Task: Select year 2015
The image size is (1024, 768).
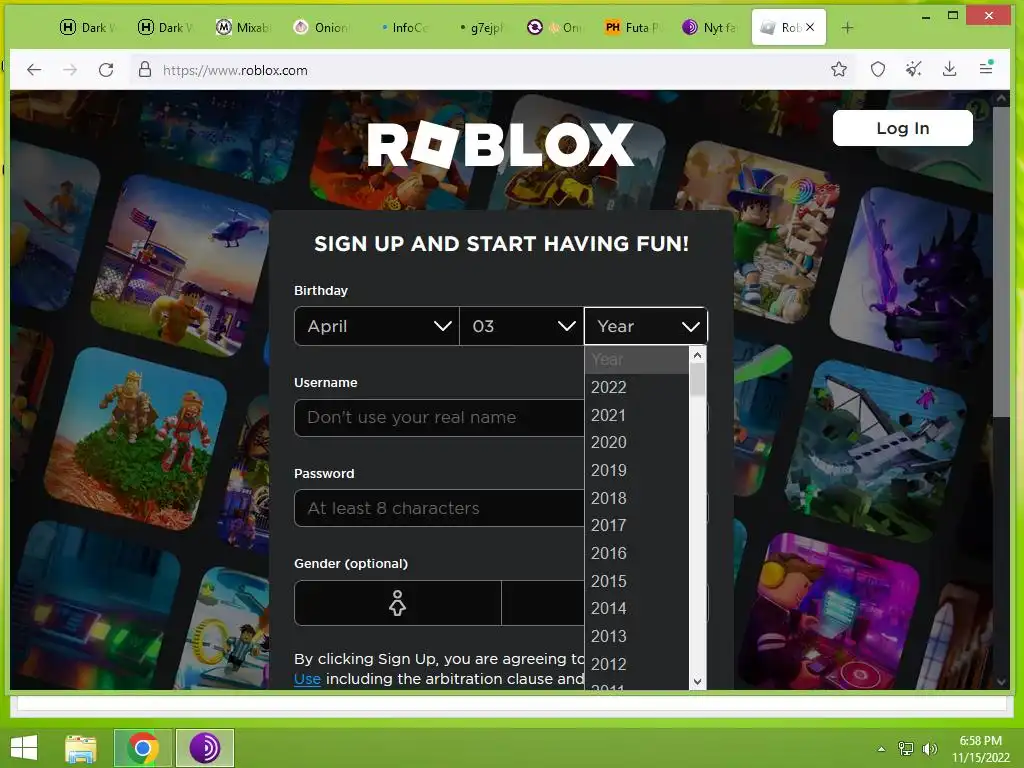Action: coord(637,581)
